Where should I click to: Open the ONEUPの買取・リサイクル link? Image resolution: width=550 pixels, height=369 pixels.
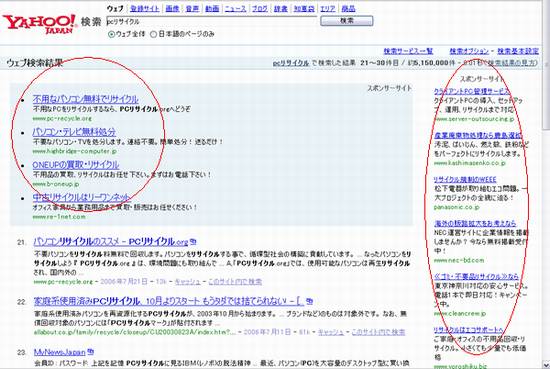[76, 165]
